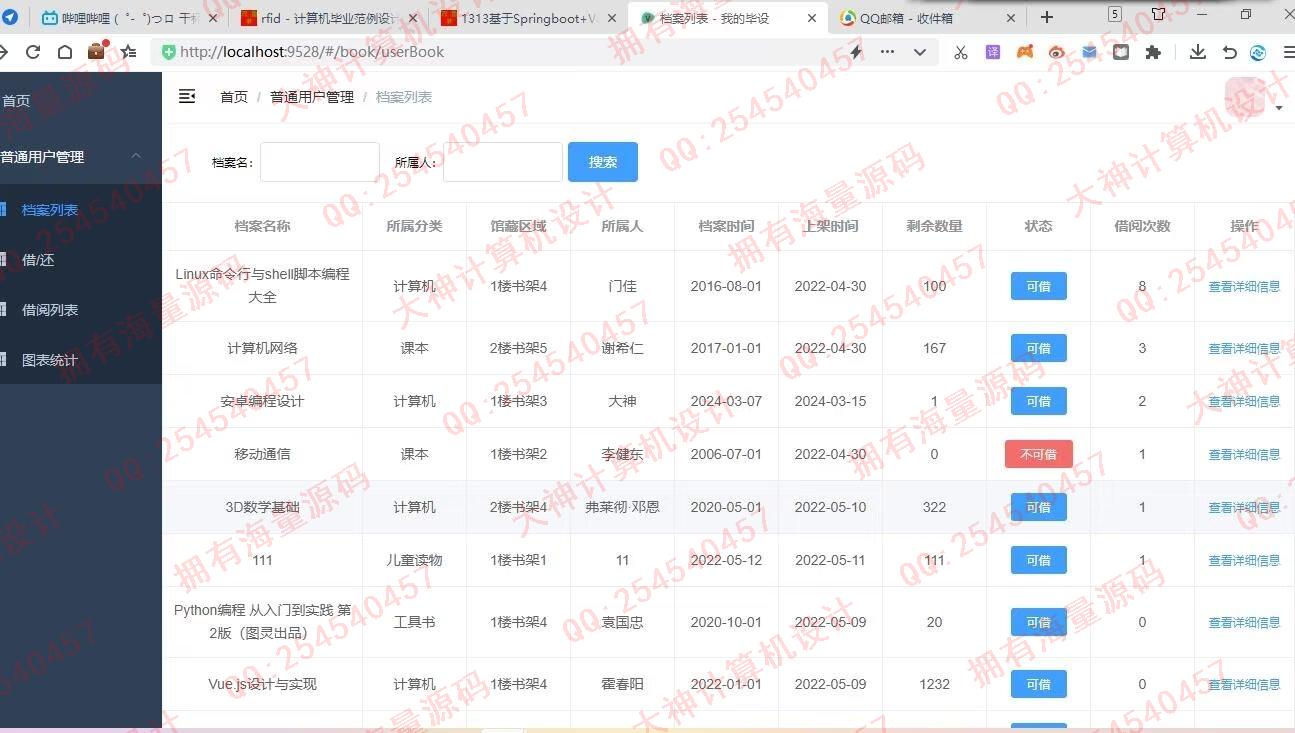Click 可借 status for Linux命令行 row
Screen dimensions: 1295x733
[1038, 286]
